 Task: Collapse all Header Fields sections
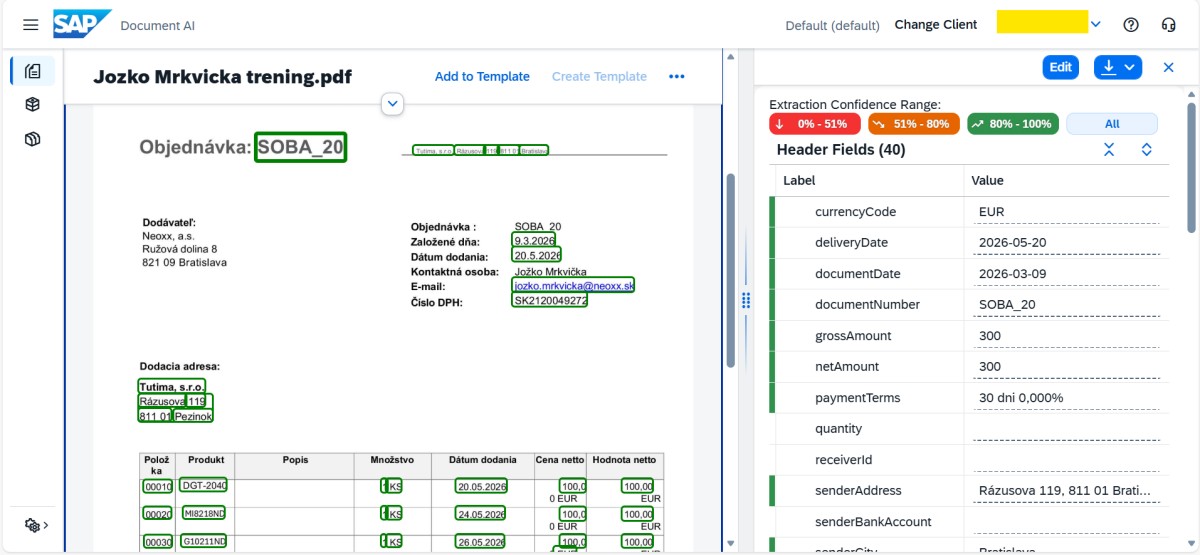pyautogui.click(x=1109, y=150)
